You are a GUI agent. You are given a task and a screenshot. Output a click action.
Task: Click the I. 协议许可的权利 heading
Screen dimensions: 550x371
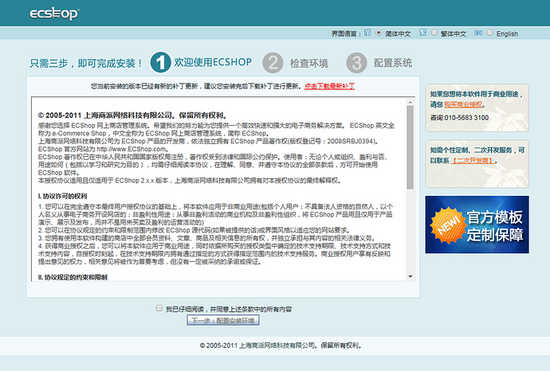point(62,196)
